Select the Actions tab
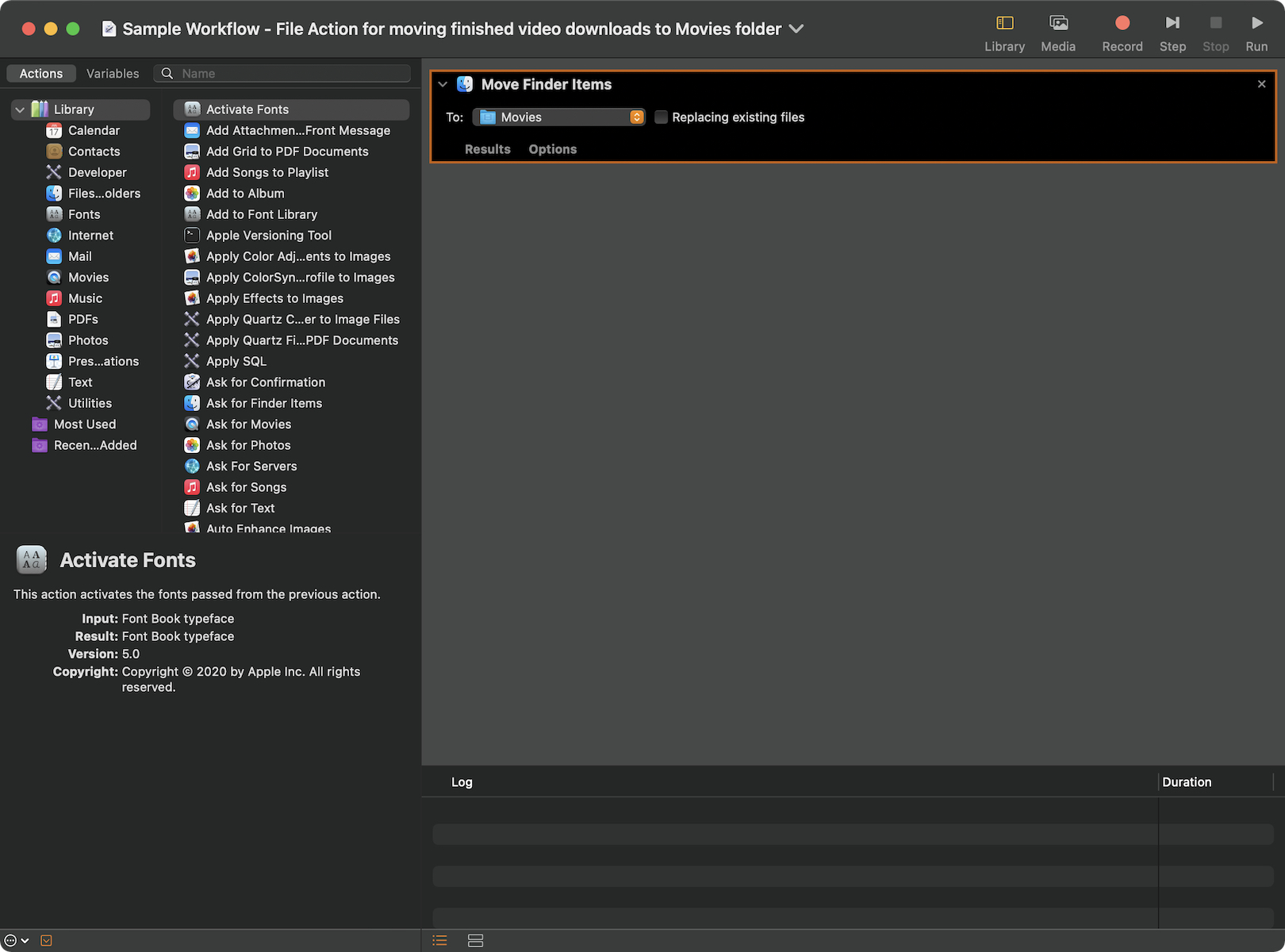The image size is (1285, 952). click(x=41, y=74)
